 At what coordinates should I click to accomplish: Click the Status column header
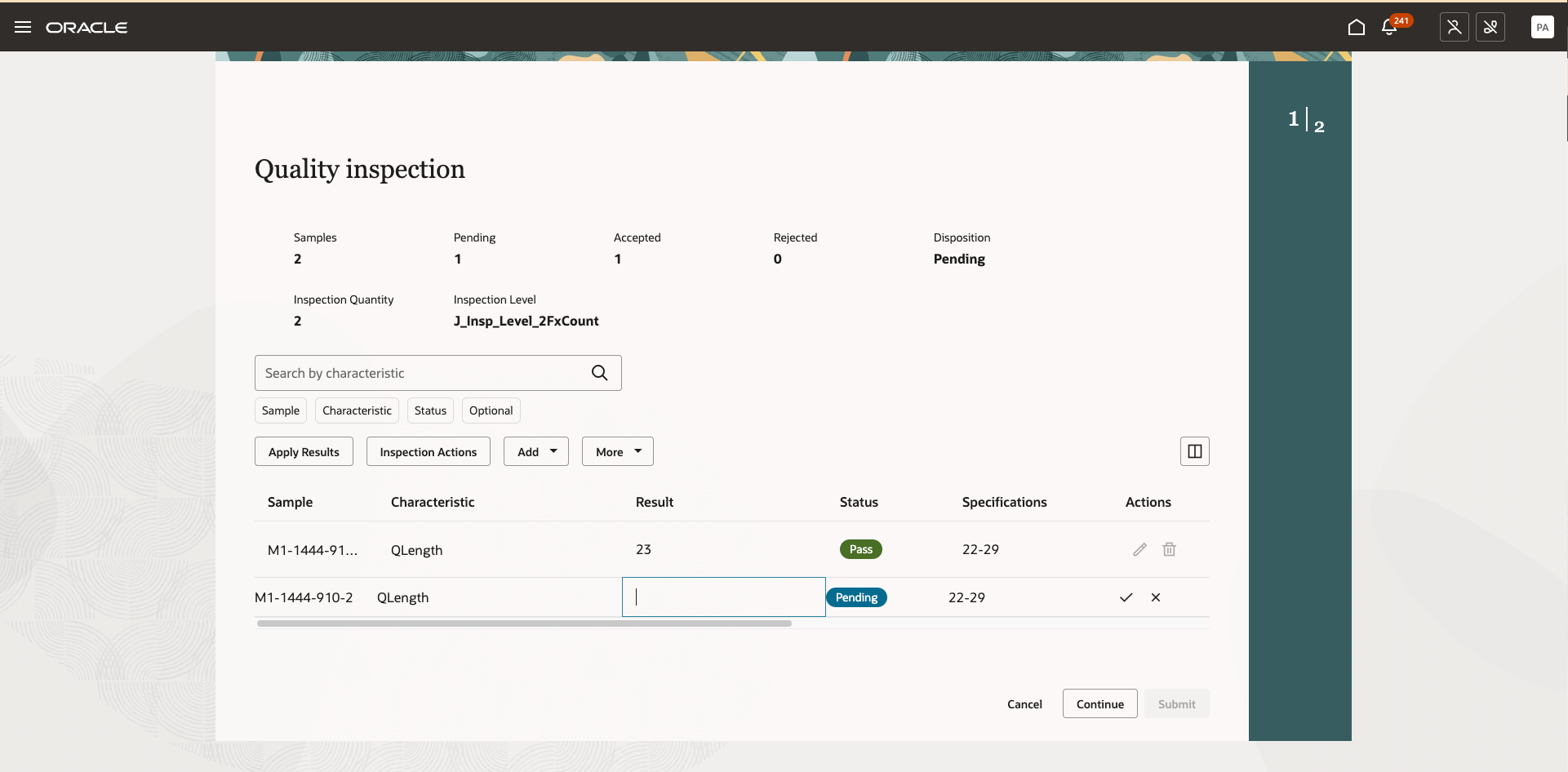(x=859, y=502)
